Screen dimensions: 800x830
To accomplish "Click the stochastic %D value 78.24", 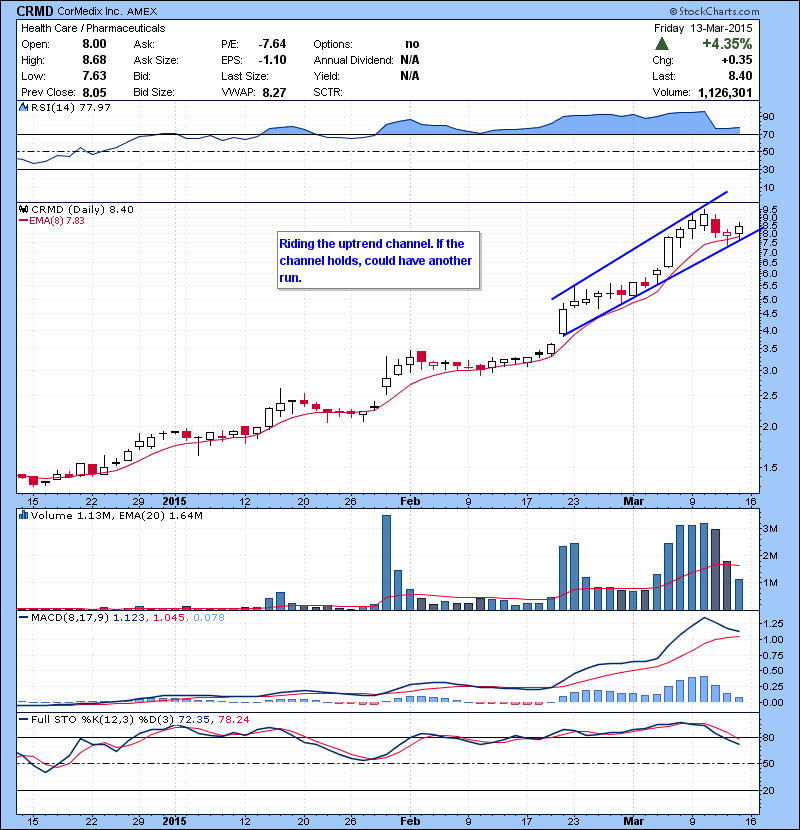I will click(x=236, y=719).
